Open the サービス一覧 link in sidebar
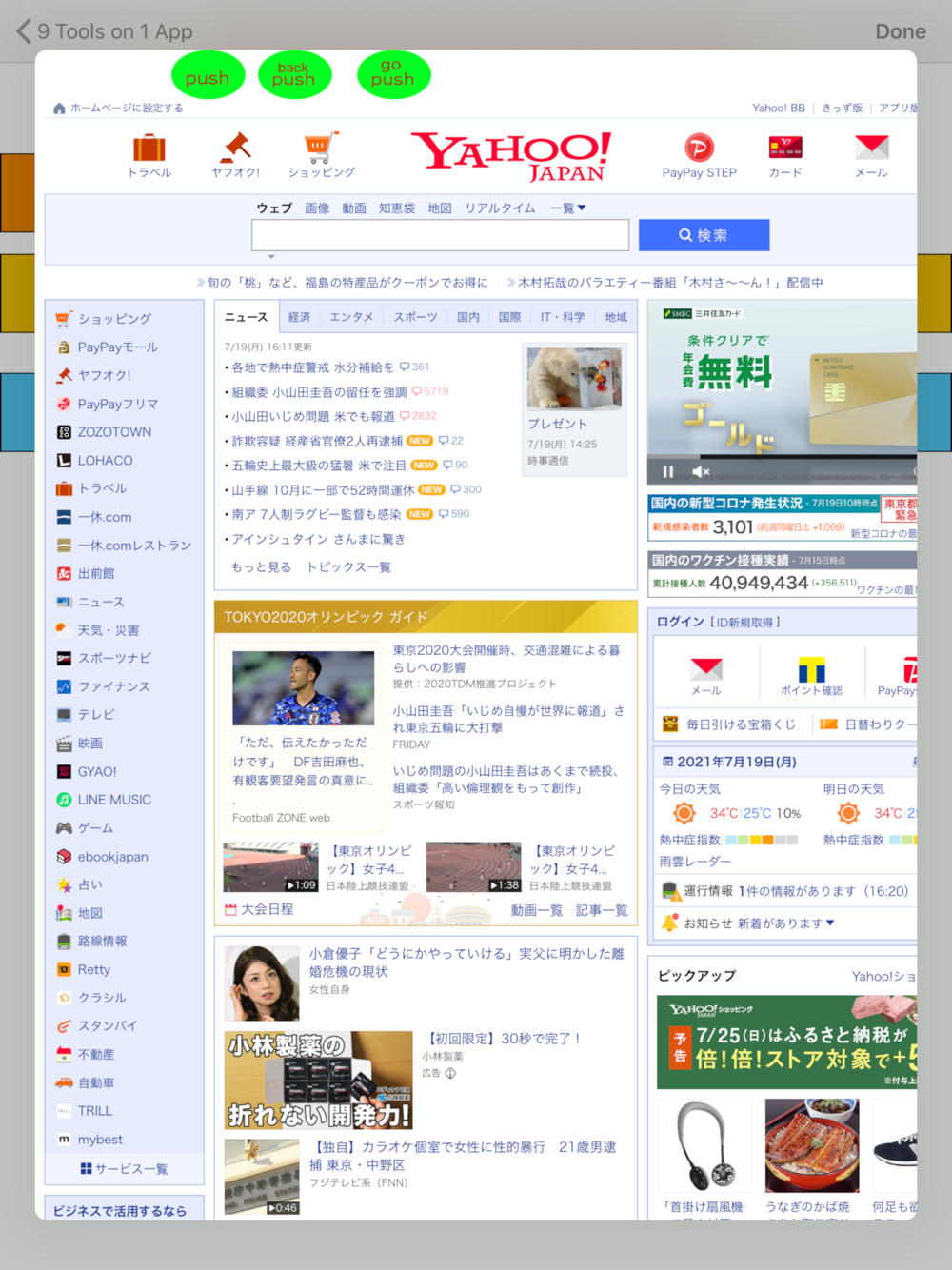The width and height of the screenshot is (952, 1270). 124,1169
